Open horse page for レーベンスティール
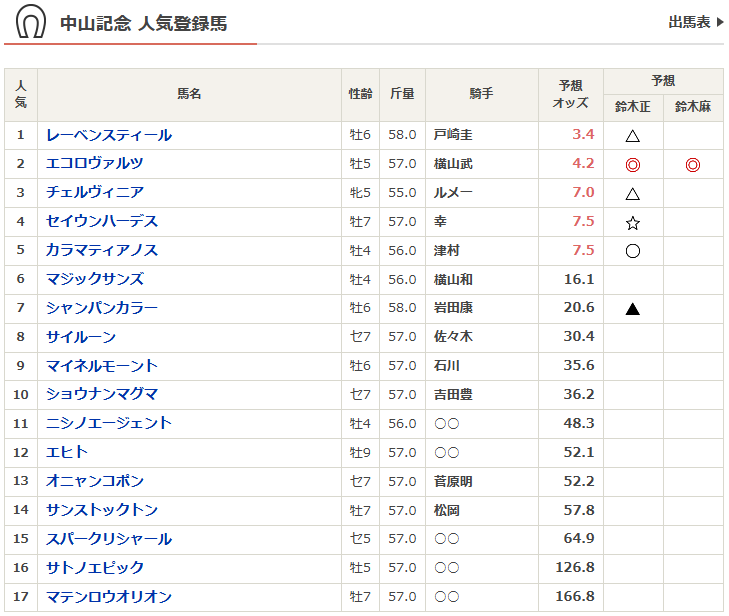The height and width of the screenshot is (616, 729). tap(108, 135)
